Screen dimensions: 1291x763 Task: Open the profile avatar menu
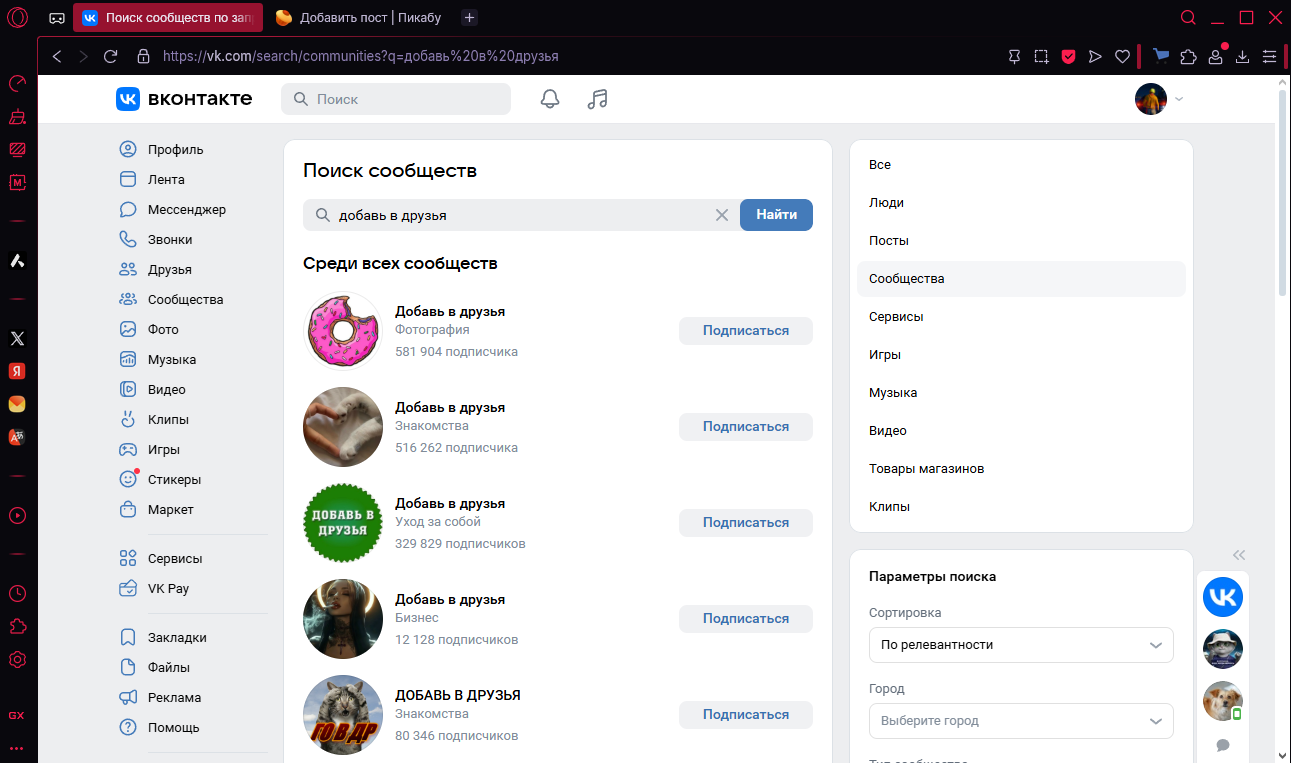pos(1158,99)
